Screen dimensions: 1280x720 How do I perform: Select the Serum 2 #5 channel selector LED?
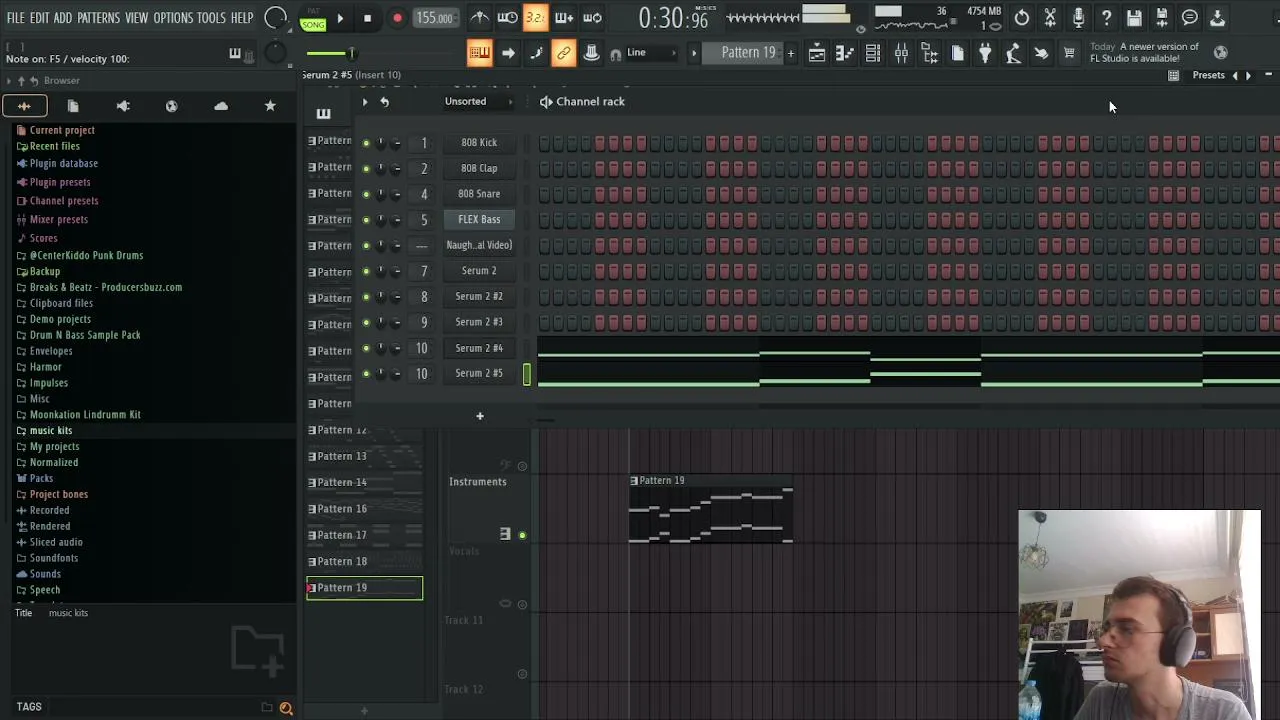(527, 374)
